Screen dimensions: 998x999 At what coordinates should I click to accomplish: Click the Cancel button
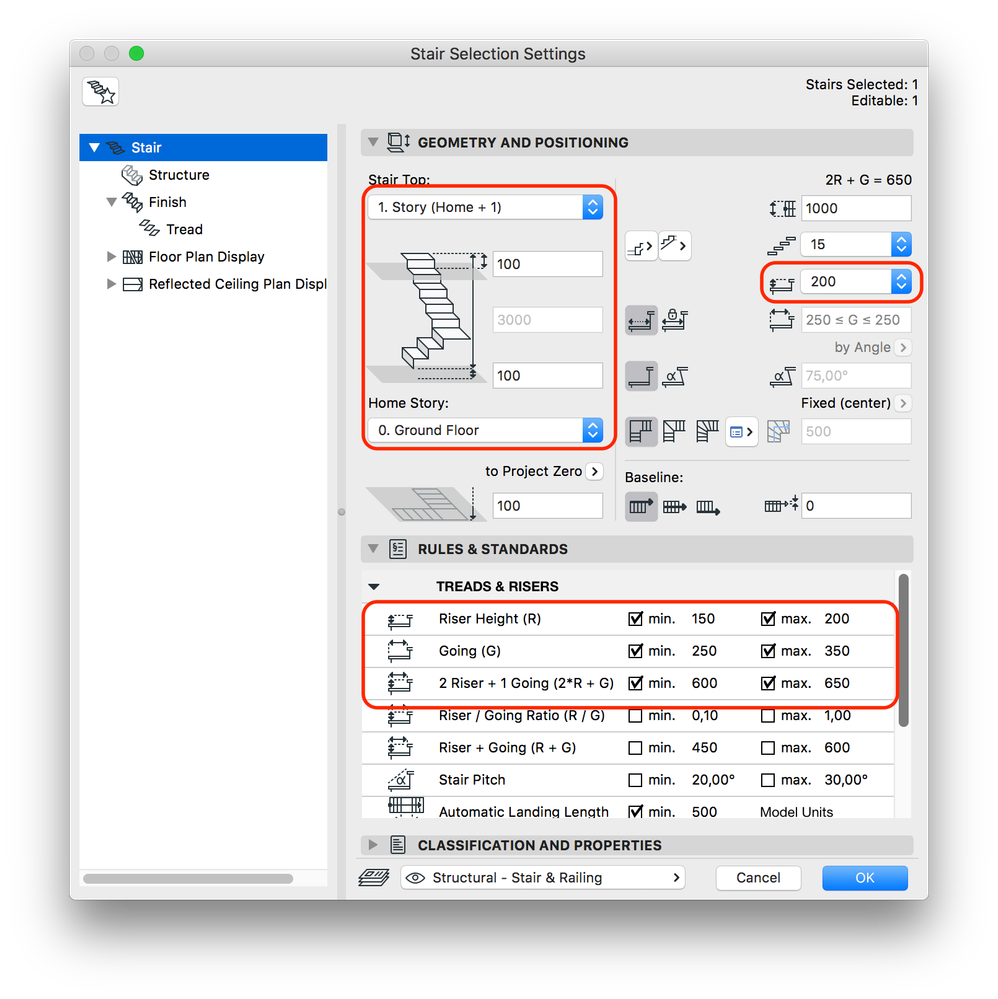coord(758,878)
